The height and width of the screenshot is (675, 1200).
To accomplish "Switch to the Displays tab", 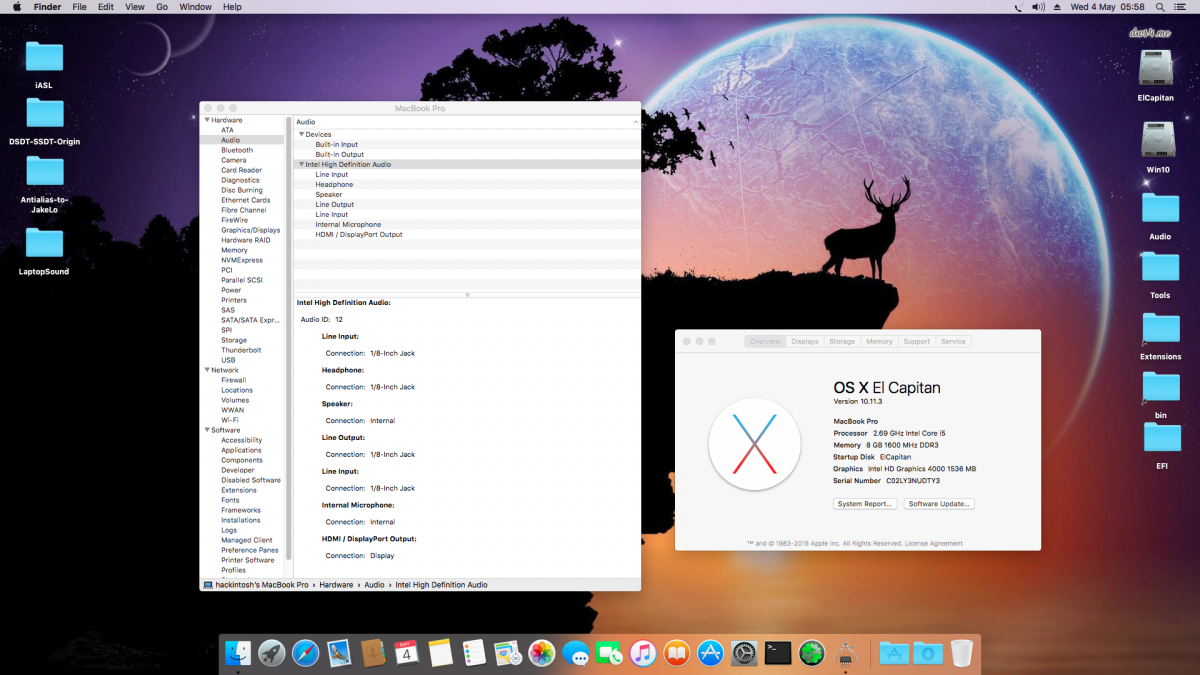I will tap(805, 341).
